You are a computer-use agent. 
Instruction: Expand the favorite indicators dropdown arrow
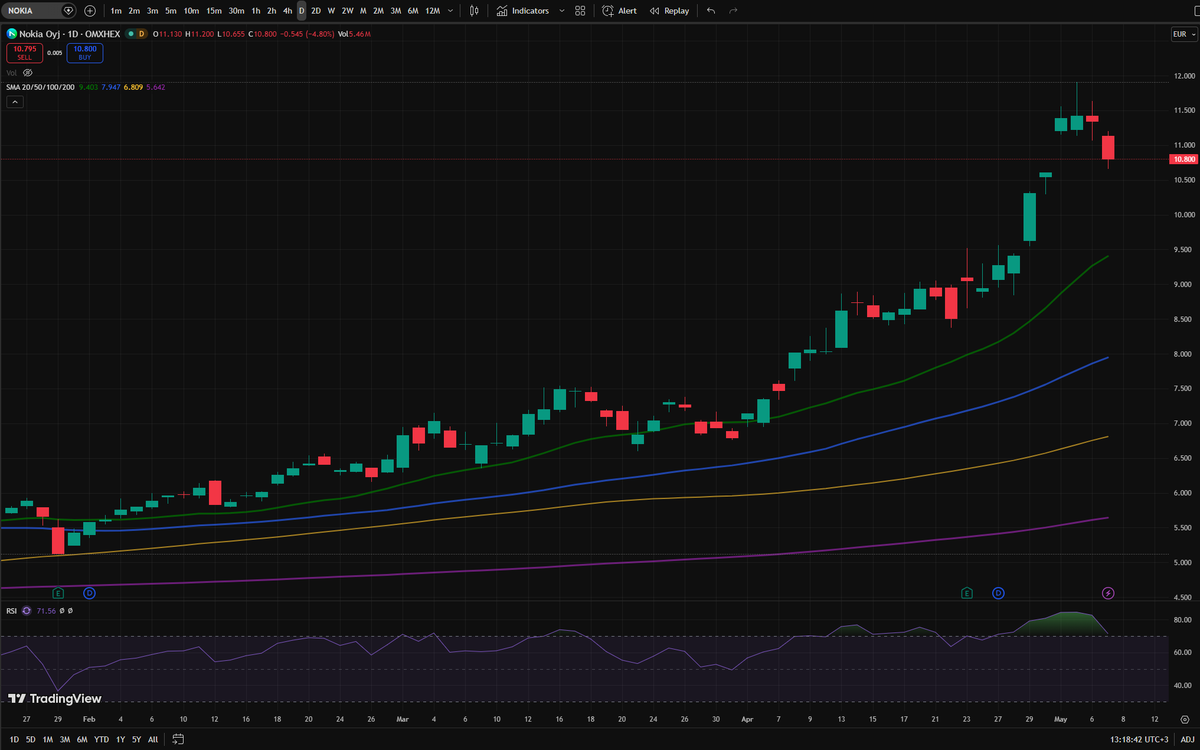point(561,10)
